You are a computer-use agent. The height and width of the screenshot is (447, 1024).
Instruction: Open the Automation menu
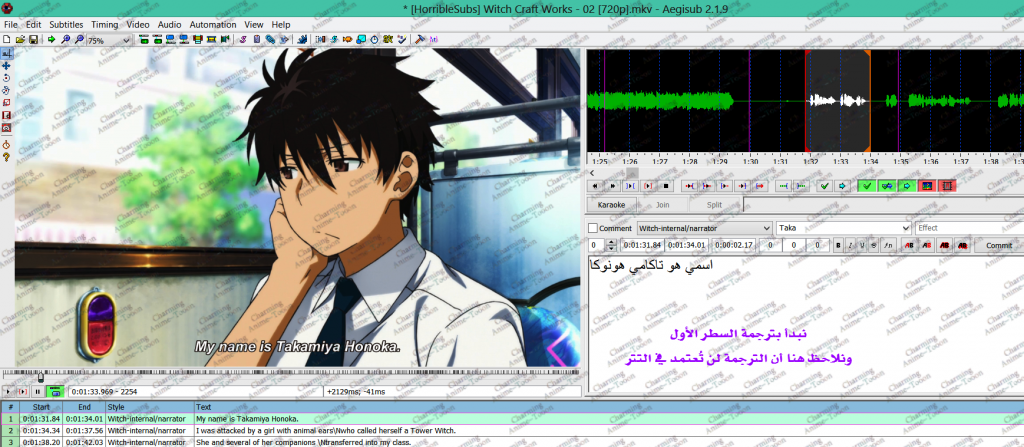tap(212, 24)
